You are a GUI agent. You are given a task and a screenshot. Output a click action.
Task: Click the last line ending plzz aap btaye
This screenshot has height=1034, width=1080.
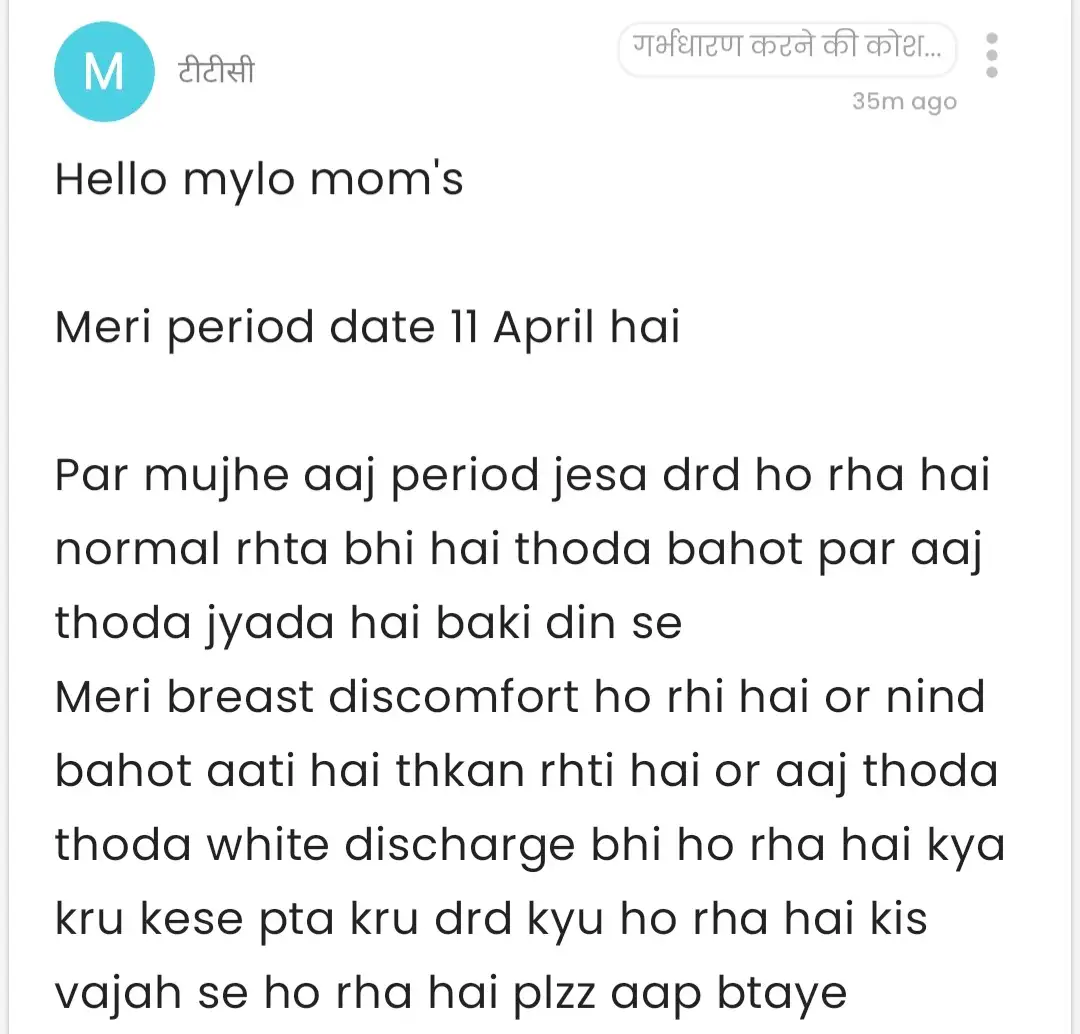451,993
